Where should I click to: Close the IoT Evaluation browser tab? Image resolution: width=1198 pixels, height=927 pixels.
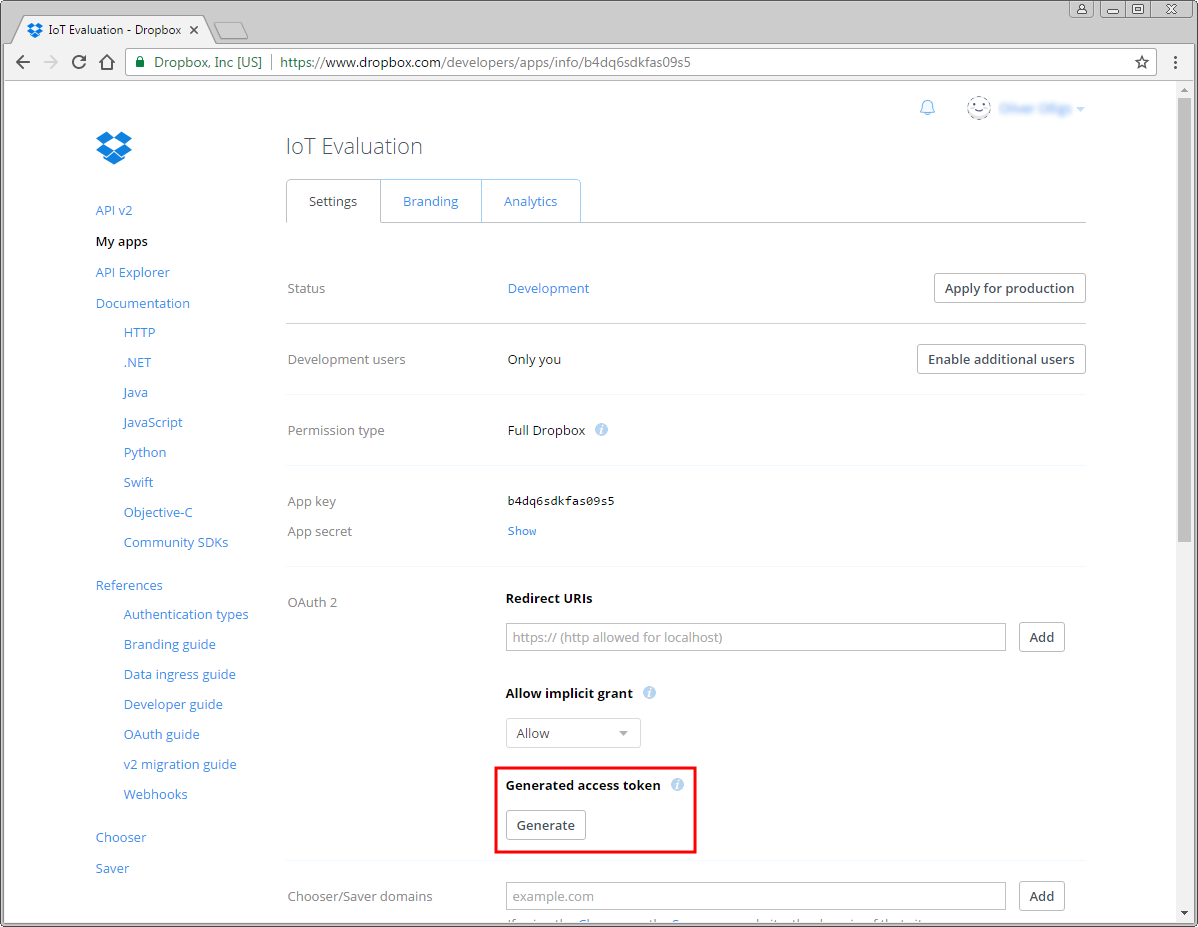click(194, 30)
